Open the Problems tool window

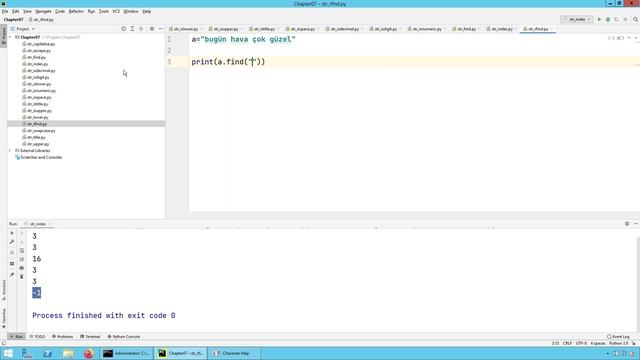(x=62, y=337)
